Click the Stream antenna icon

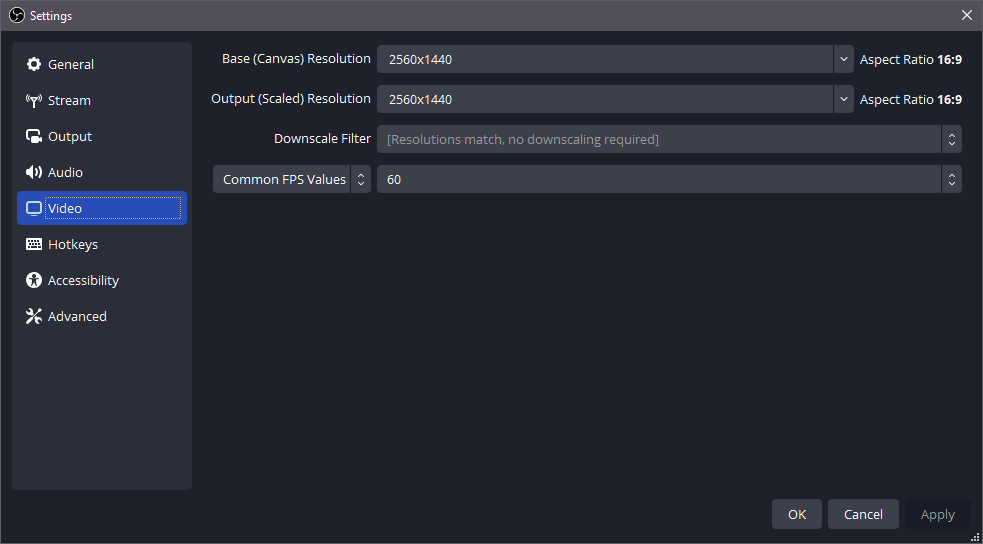click(x=34, y=101)
